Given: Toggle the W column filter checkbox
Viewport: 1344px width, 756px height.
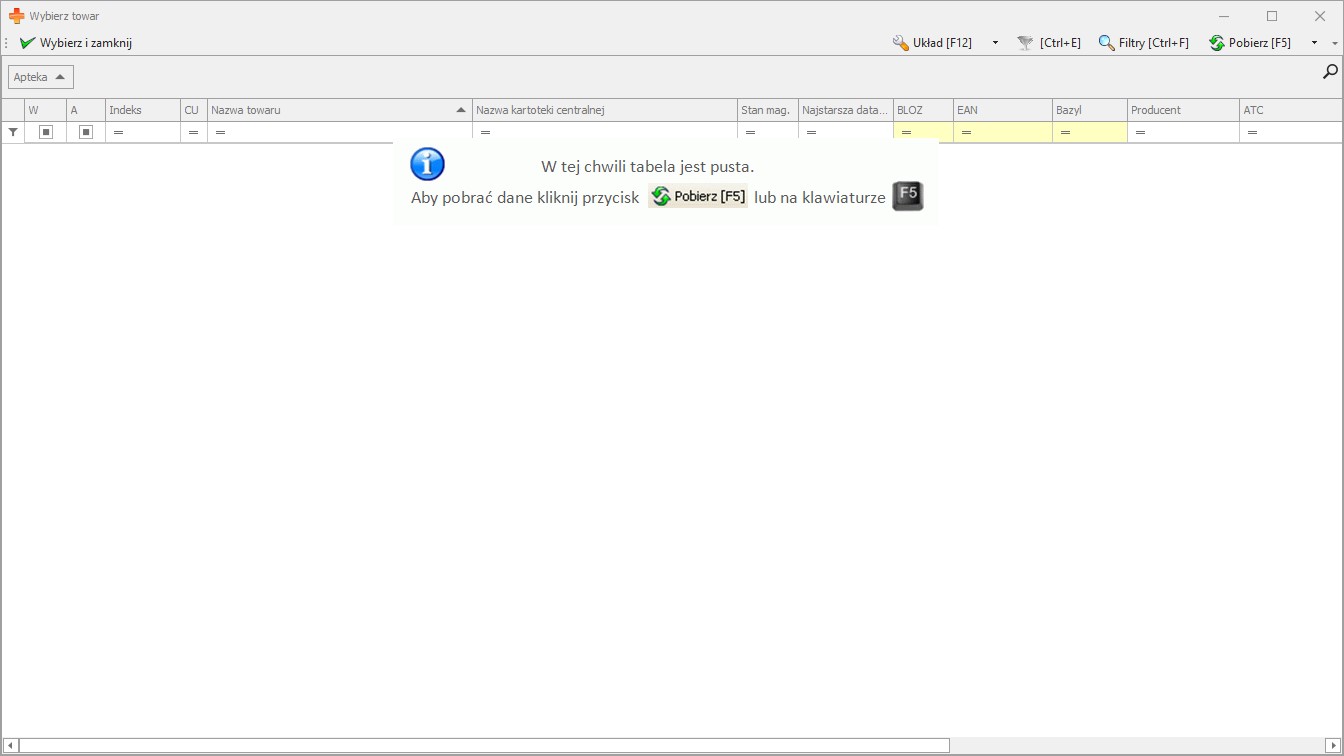Looking at the screenshot, I should (x=46, y=132).
